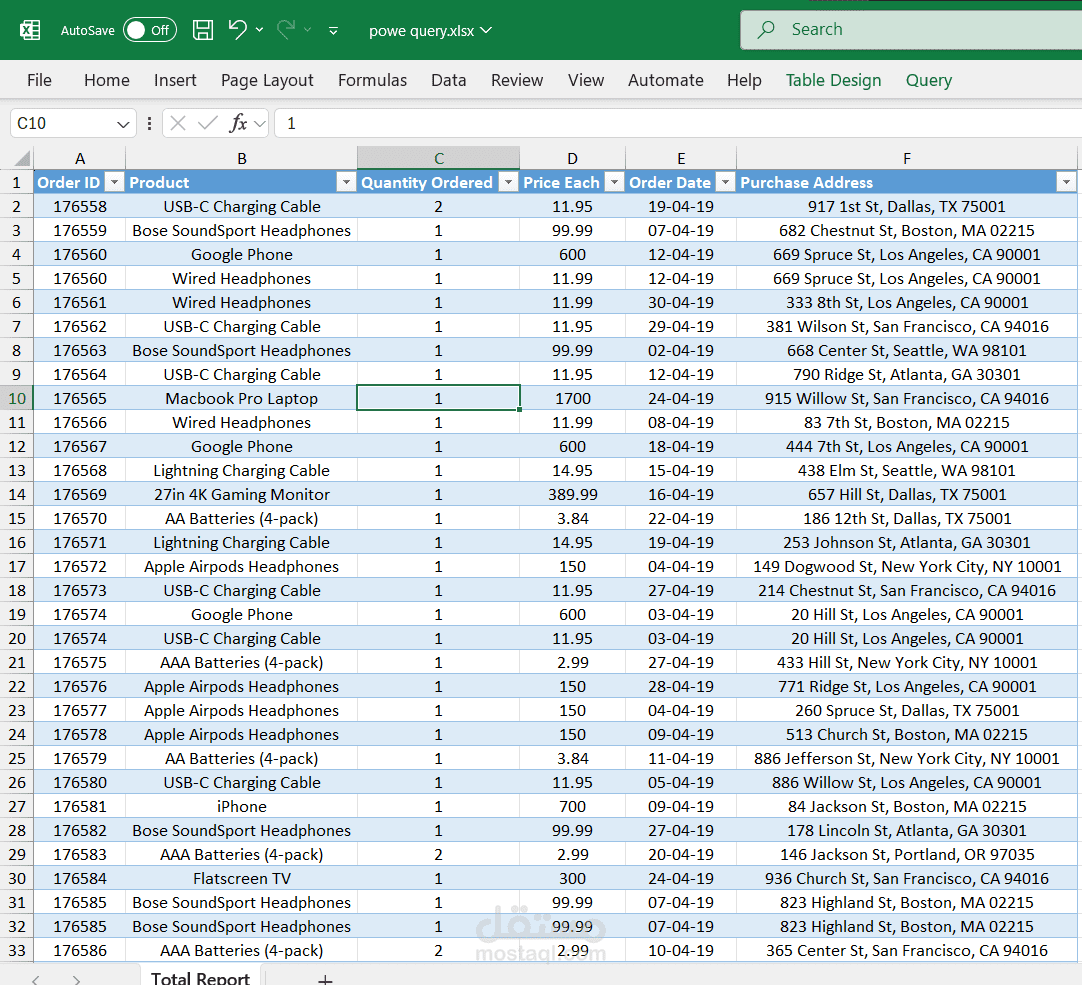Expand the Redo history dropdown arrow
Screen dimensions: 1082x985
[x=308, y=30]
